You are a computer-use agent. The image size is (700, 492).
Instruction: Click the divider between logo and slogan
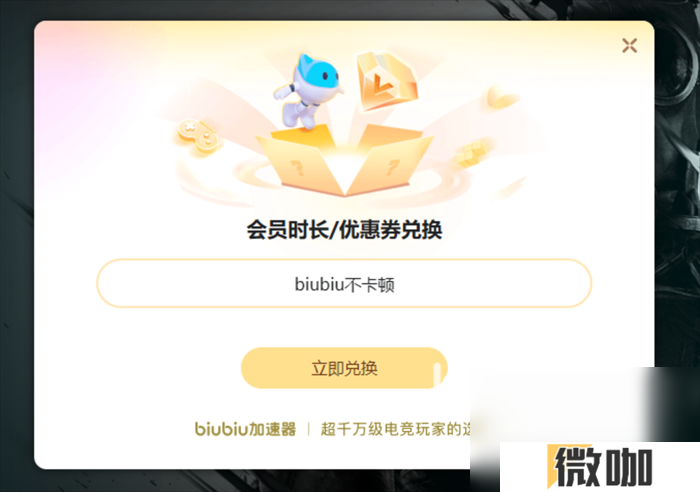click(x=308, y=429)
